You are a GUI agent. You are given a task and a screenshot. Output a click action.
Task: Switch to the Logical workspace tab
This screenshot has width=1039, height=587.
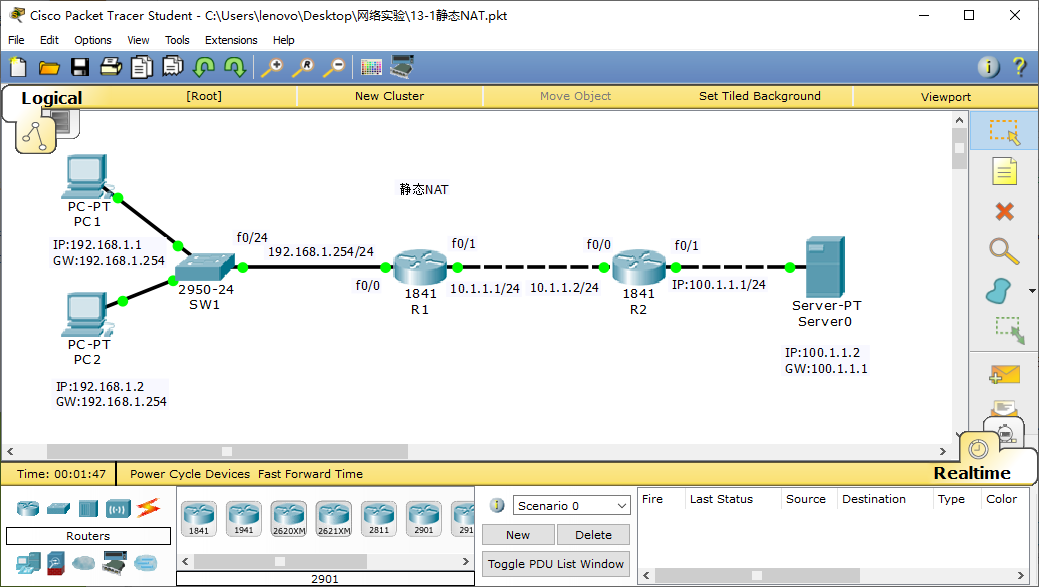tap(52, 98)
